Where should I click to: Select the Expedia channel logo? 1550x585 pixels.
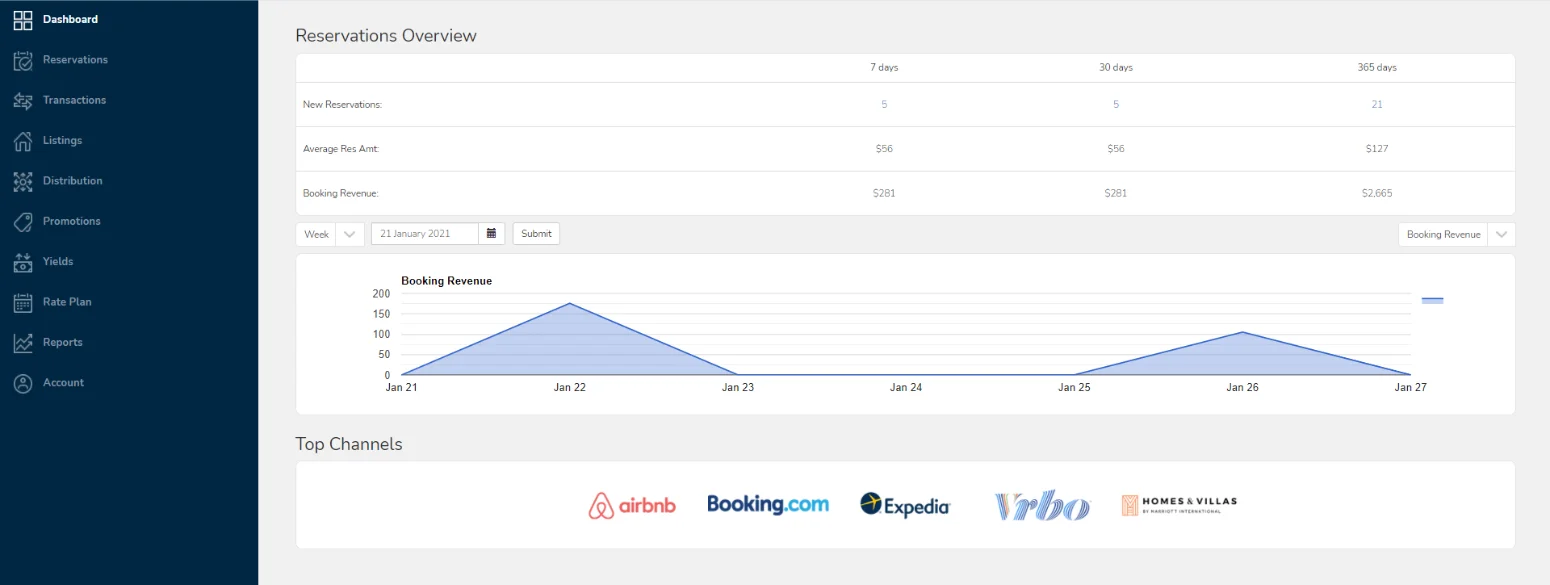[x=905, y=505]
